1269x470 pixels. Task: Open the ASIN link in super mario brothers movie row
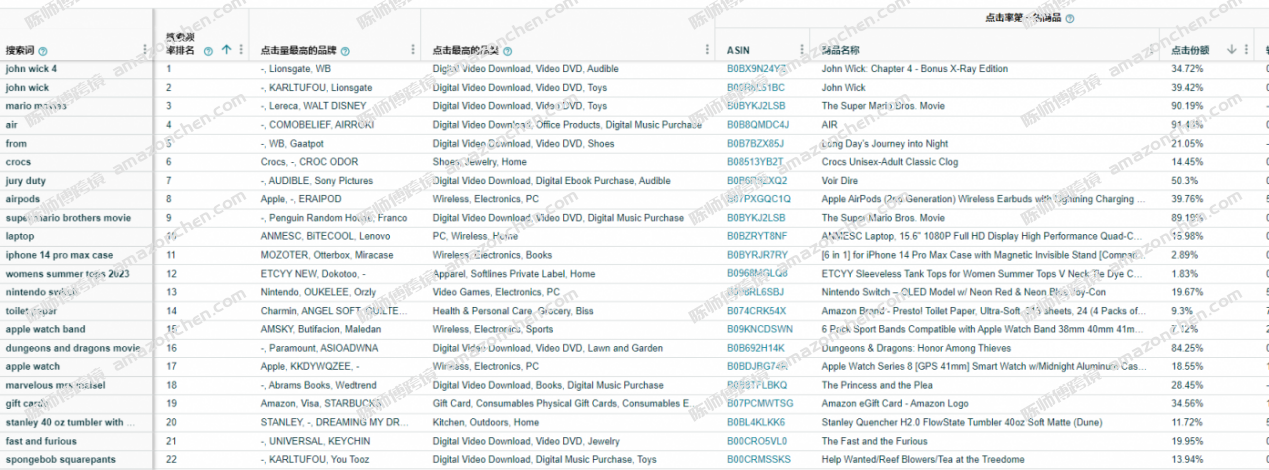(x=757, y=218)
